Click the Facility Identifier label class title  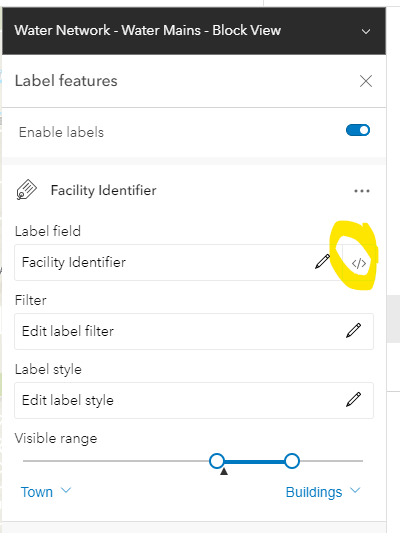(x=103, y=190)
